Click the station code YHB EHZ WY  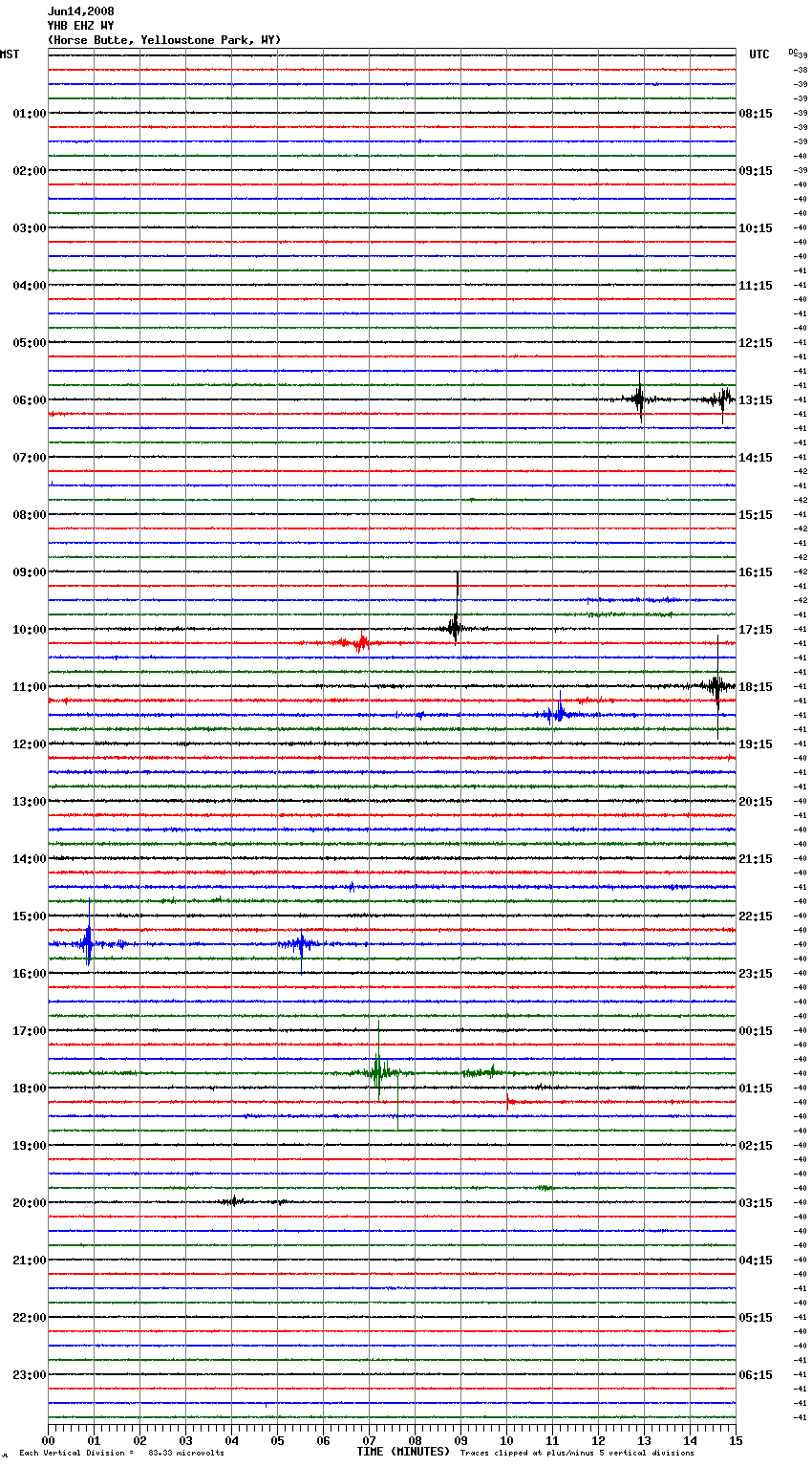click(x=80, y=26)
